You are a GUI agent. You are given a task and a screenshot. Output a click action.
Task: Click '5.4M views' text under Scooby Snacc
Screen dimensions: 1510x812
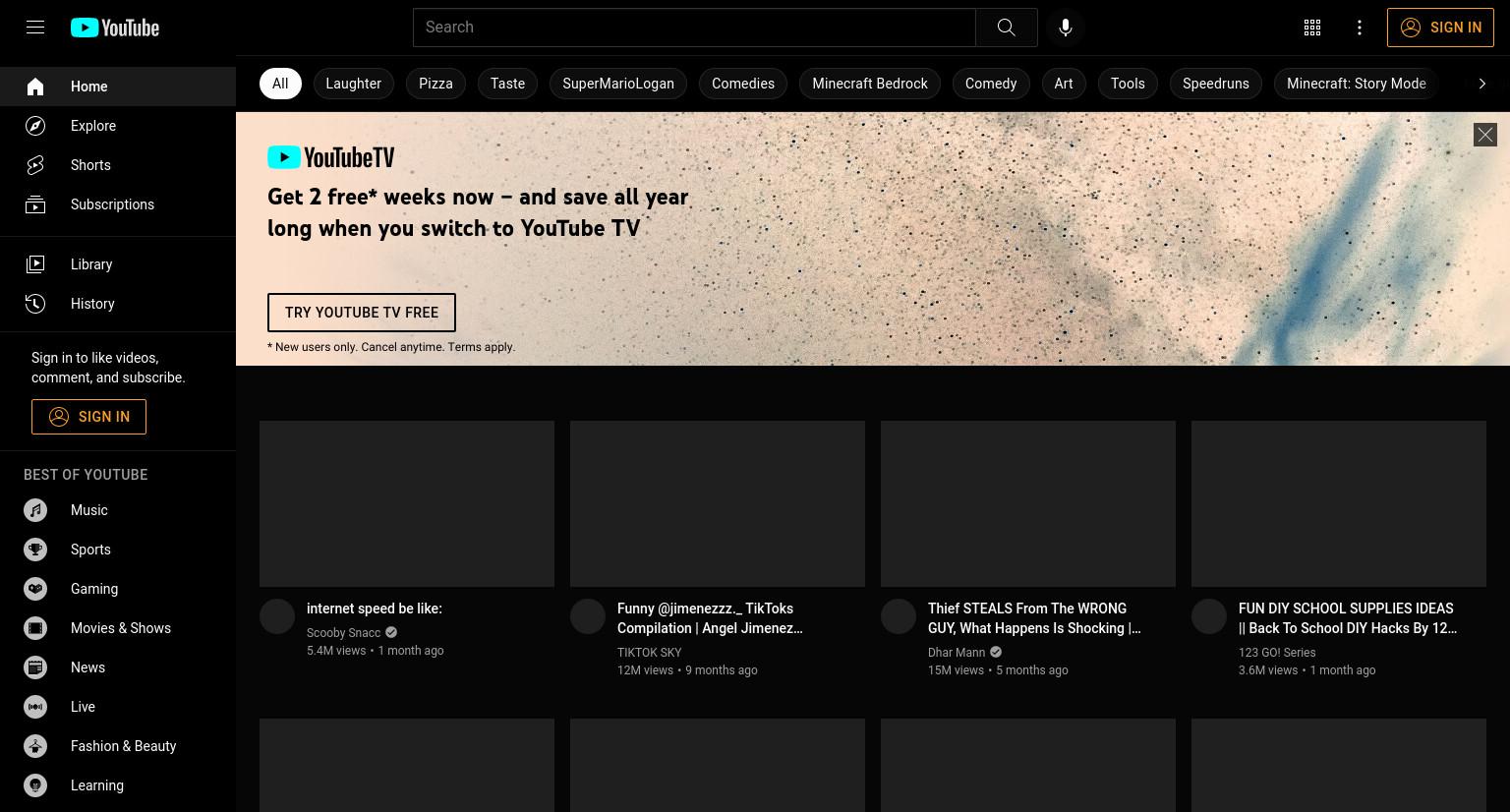(x=336, y=651)
